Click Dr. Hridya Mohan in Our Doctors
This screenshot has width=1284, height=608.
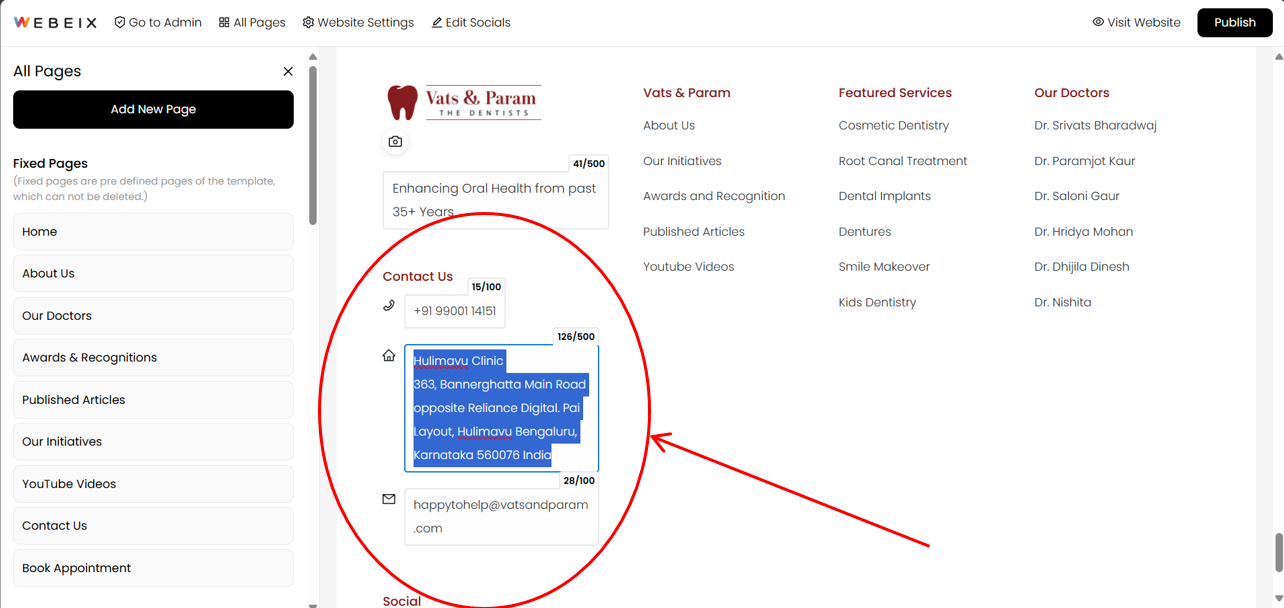1084,231
